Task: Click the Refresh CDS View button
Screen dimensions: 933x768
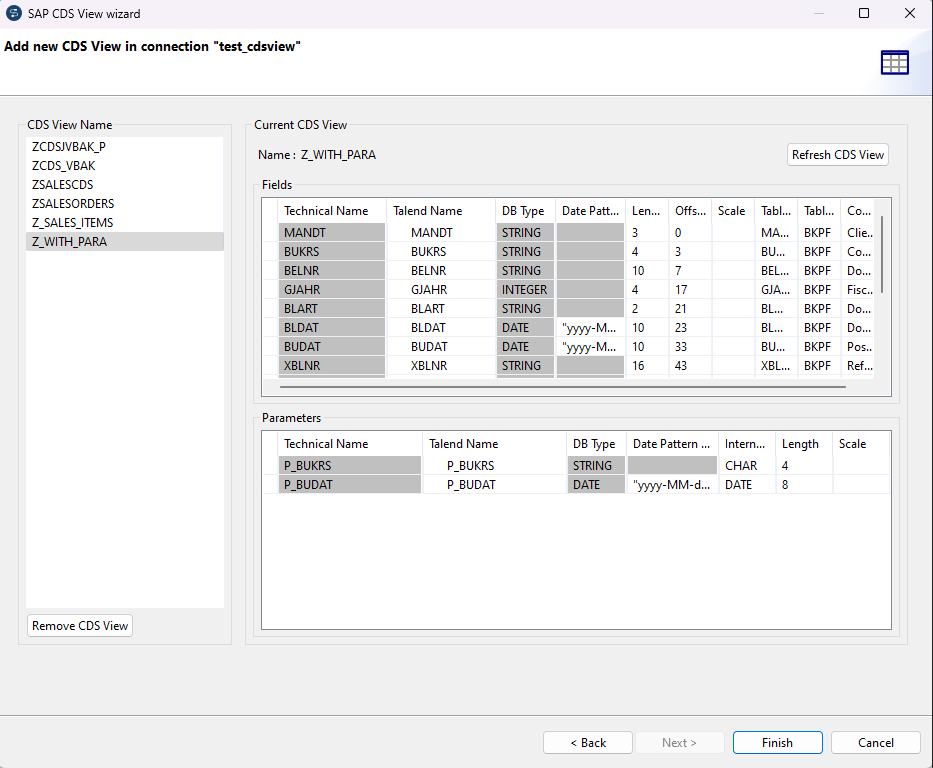Action: pos(837,154)
